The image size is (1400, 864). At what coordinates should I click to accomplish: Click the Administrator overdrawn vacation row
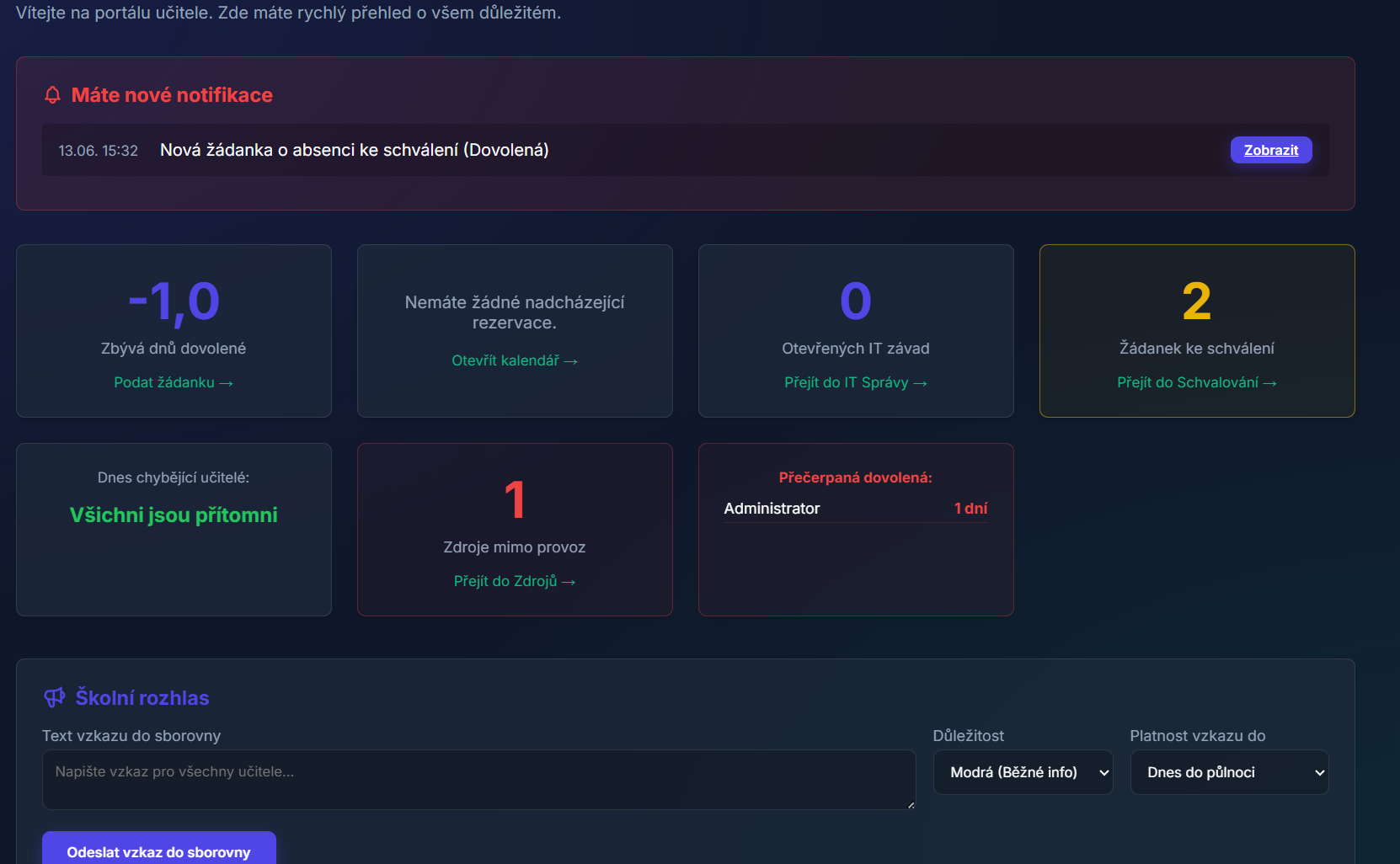(856, 509)
